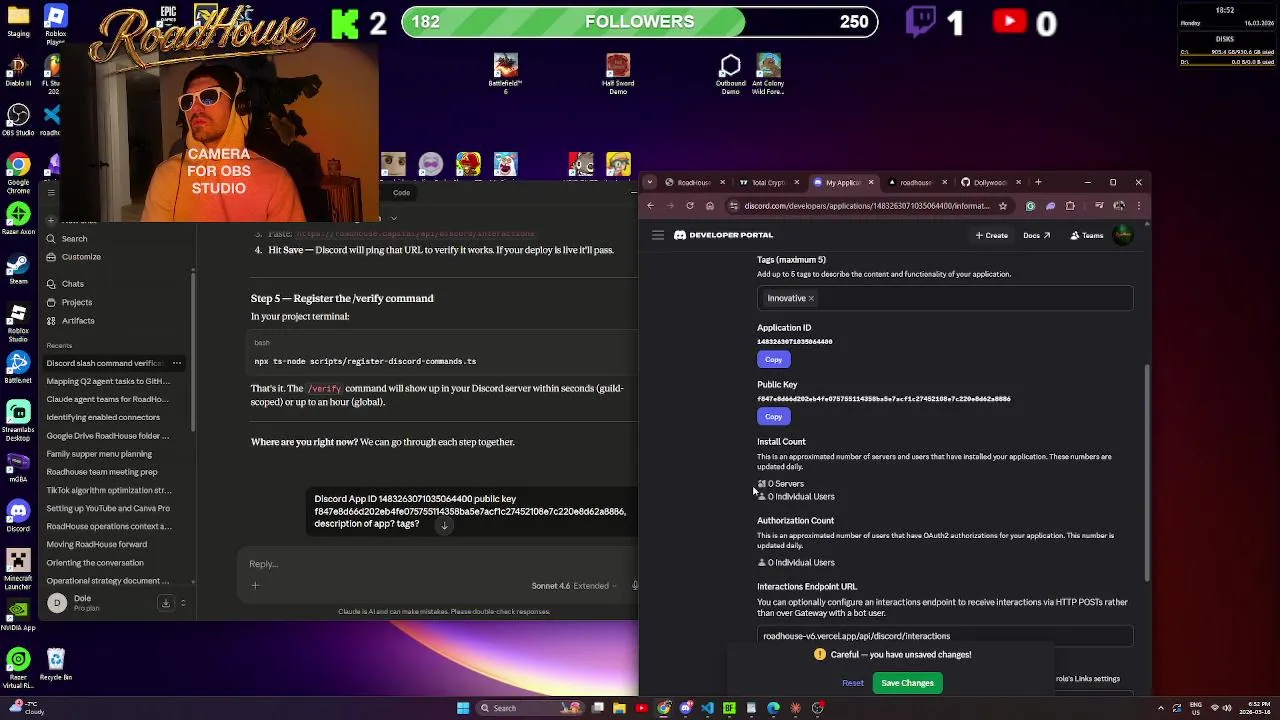The width and height of the screenshot is (1280, 720).
Task: Switch to the Total Crypto browser tab
Action: pos(768,182)
